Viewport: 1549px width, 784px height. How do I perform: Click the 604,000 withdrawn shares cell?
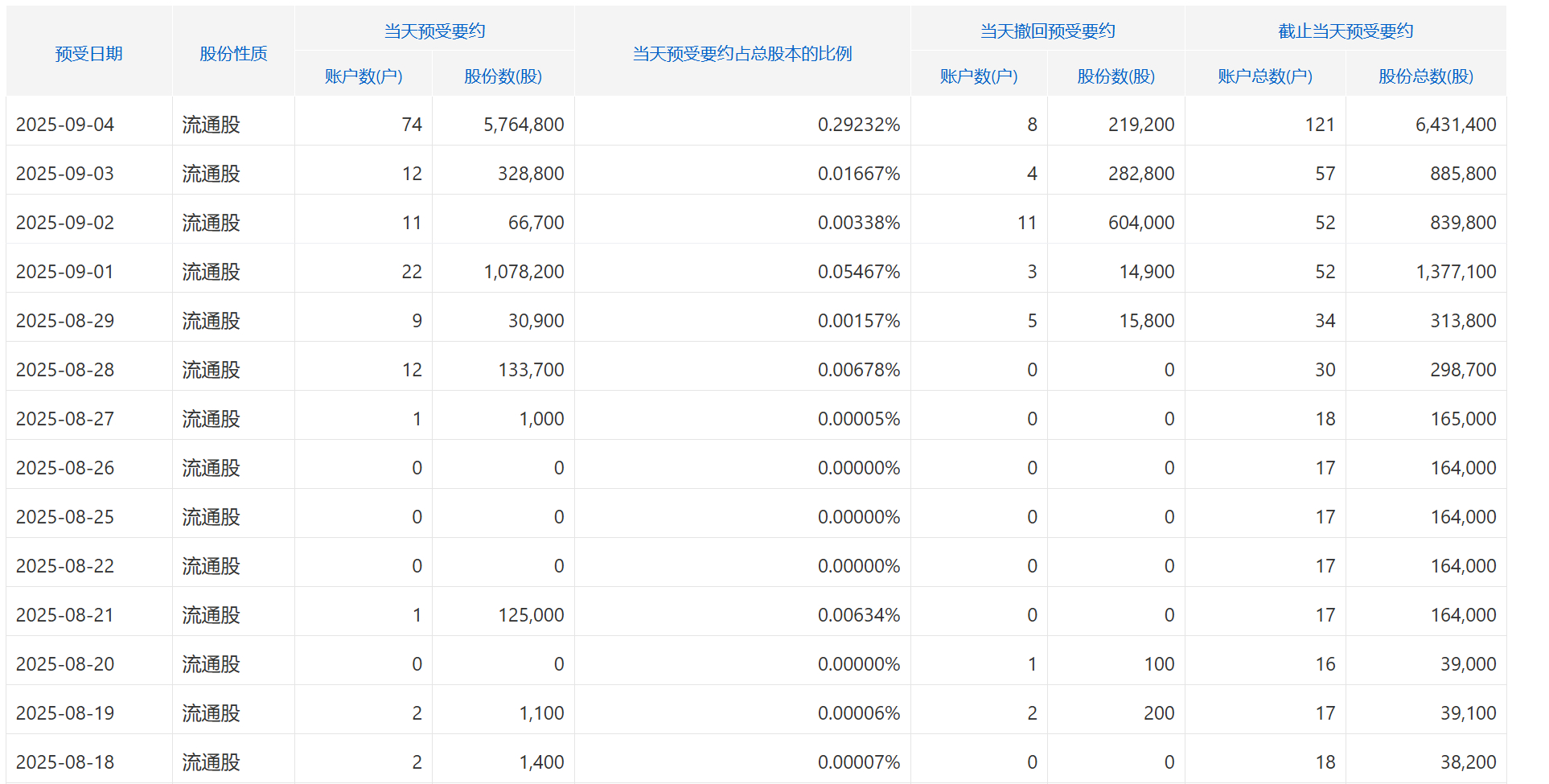tap(1140, 223)
